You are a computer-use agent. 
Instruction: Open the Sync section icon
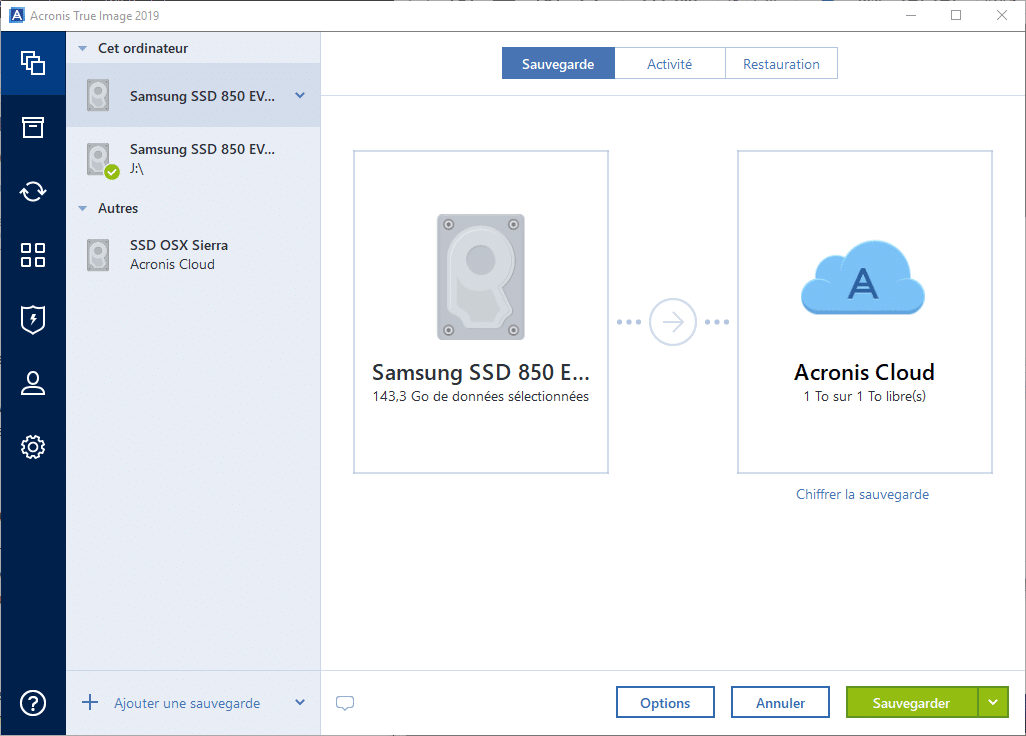click(33, 191)
